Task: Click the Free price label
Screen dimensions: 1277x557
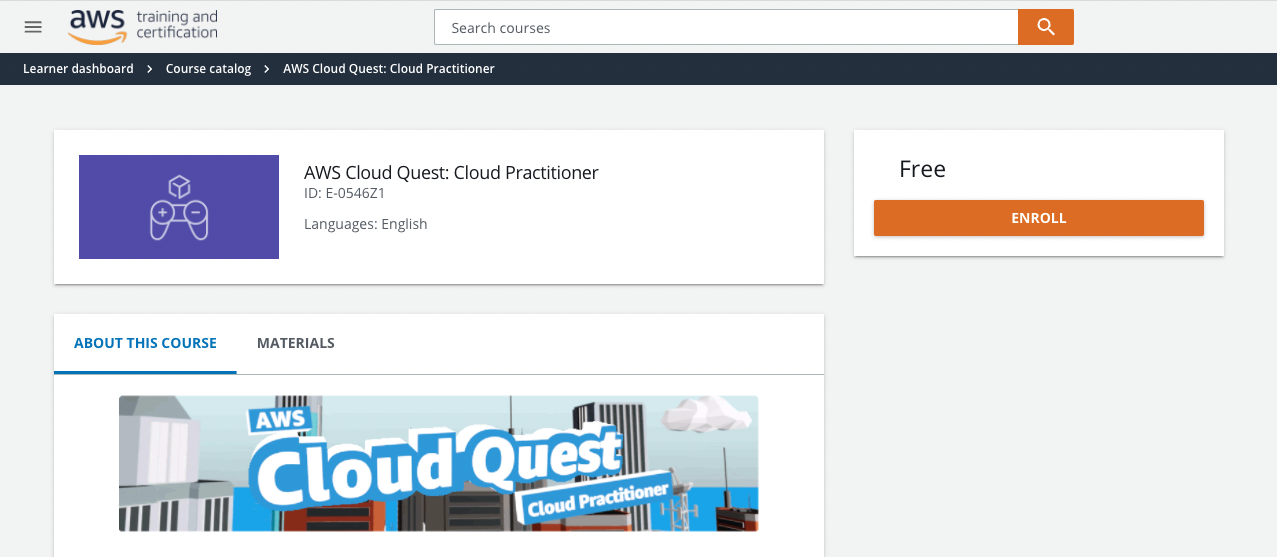Action: 922,169
